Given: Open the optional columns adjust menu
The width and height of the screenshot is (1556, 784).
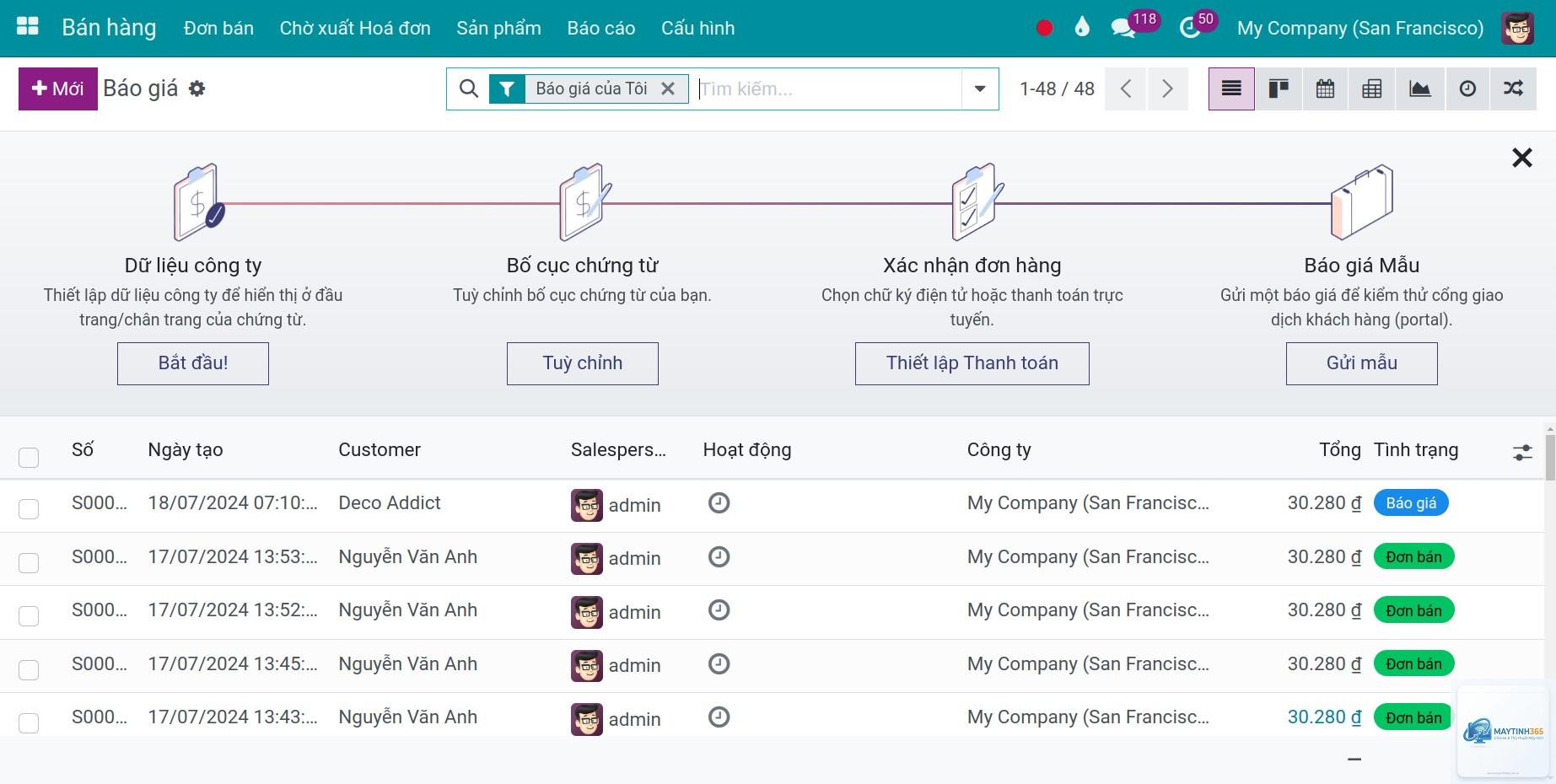Looking at the screenshot, I should (1522, 453).
